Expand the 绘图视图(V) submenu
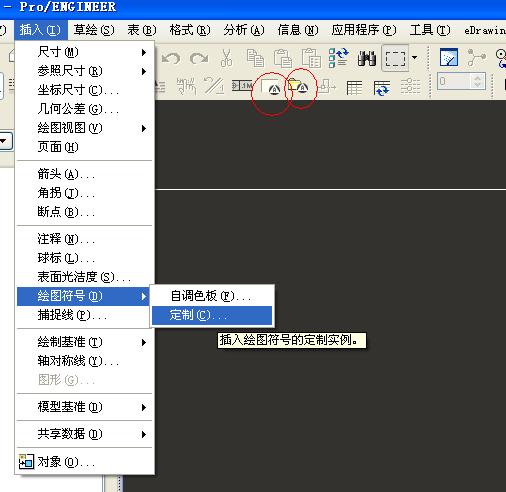The image size is (506, 492). pos(85,128)
